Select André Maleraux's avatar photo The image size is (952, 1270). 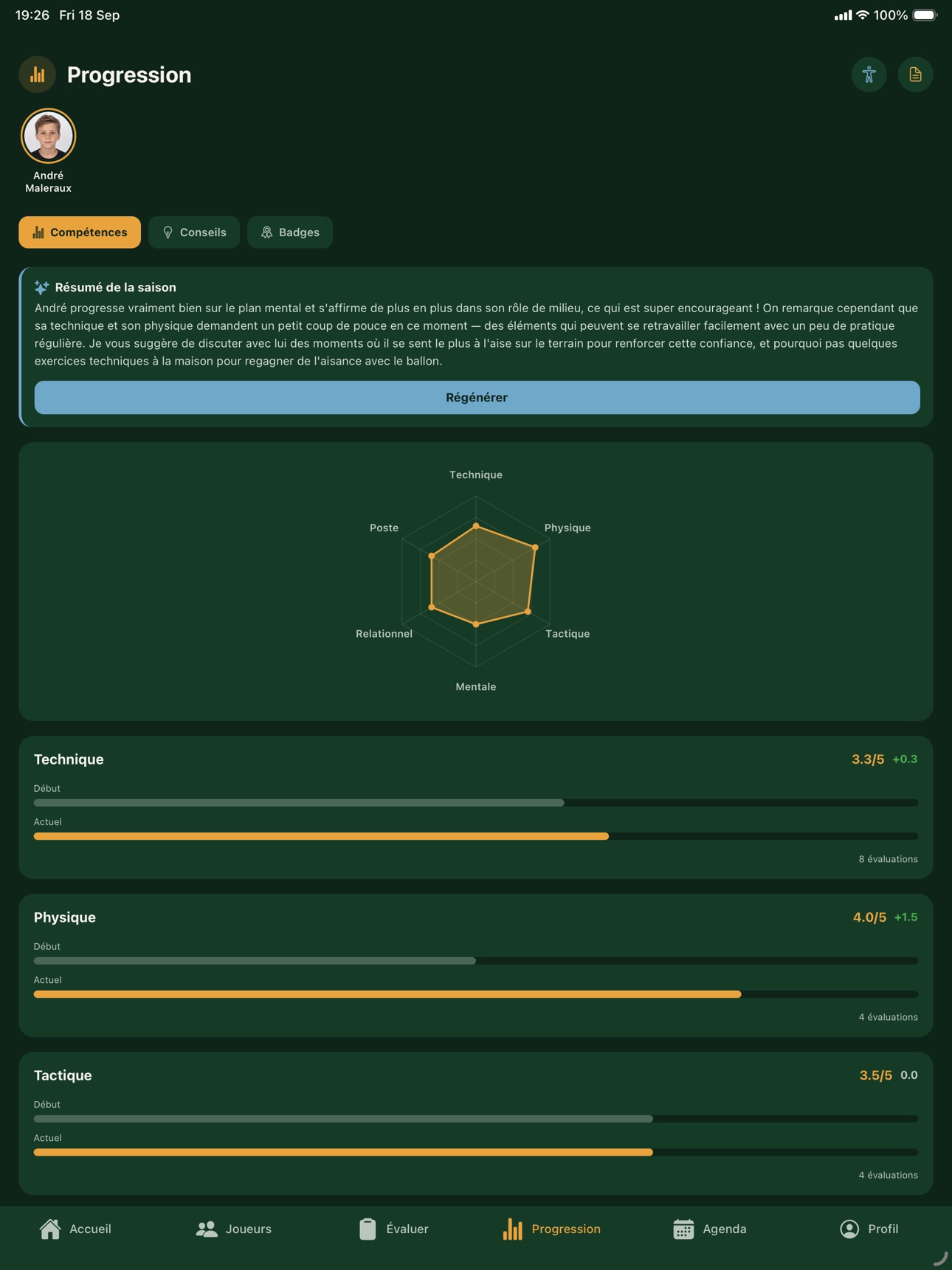click(x=49, y=136)
